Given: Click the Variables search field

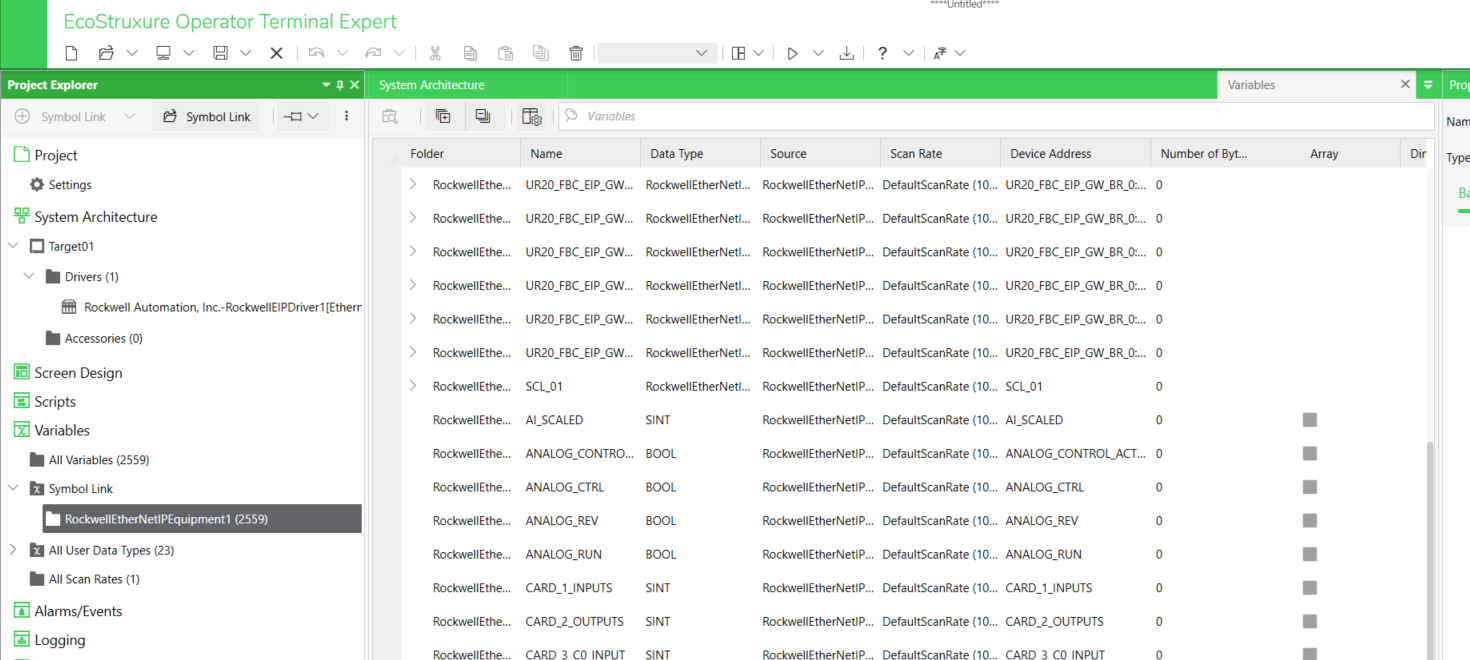Looking at the screenshot, I should 996,116.
